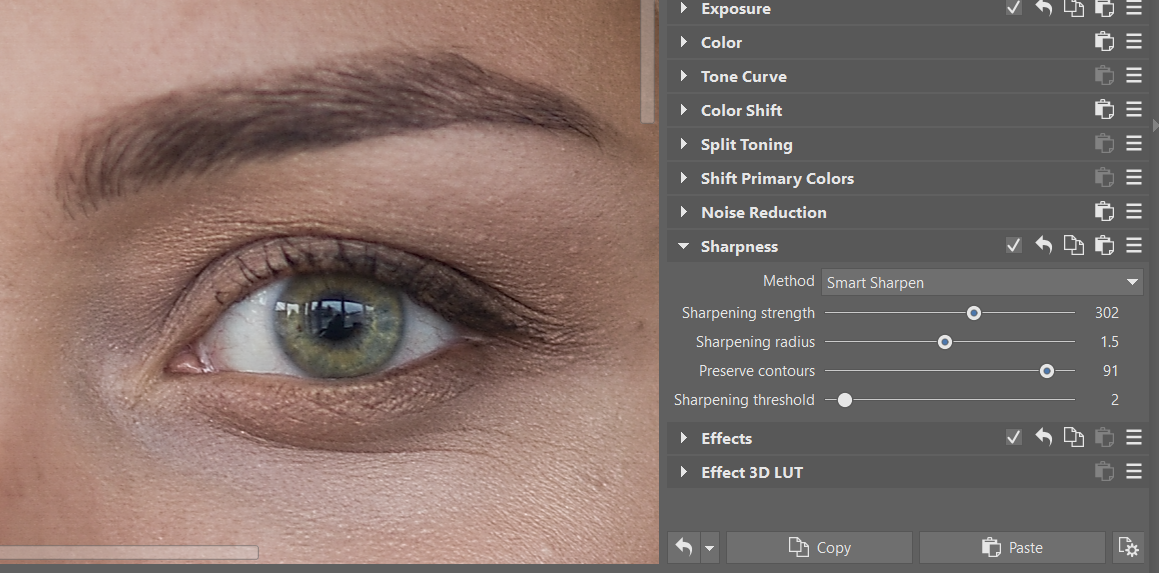Open the Tone Curve row menu icon
Viewport: 1159px width, 573px height.
point(1134,76)
